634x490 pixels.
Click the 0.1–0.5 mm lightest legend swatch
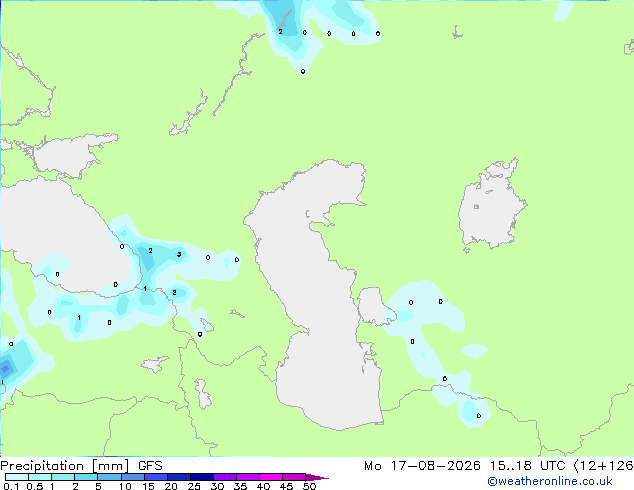17,477
